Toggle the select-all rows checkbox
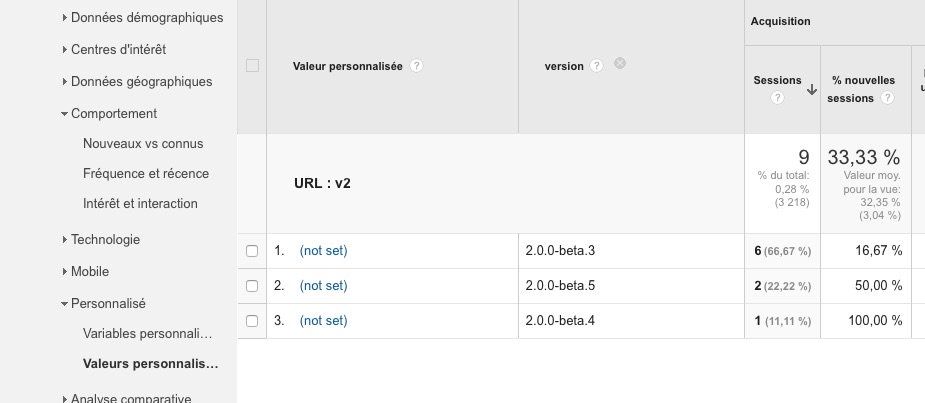 pyautogui.click(x=252, y=66)
